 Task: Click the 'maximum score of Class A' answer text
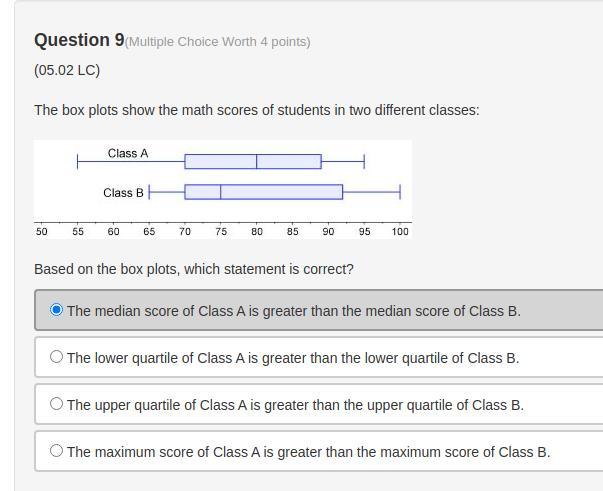[x=308, y=452]
